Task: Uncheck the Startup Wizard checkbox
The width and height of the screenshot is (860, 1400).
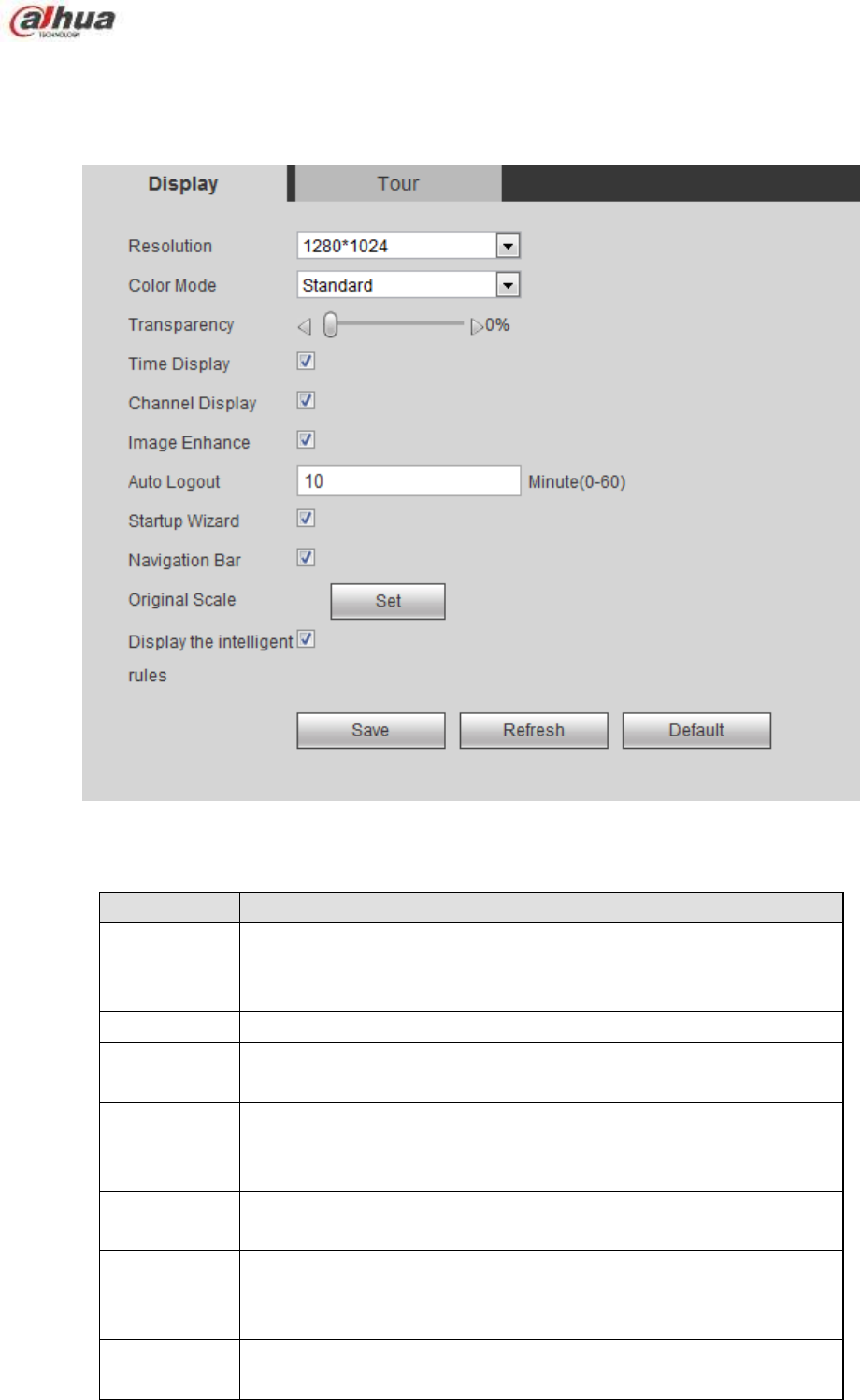Action: tap(306, 519)
